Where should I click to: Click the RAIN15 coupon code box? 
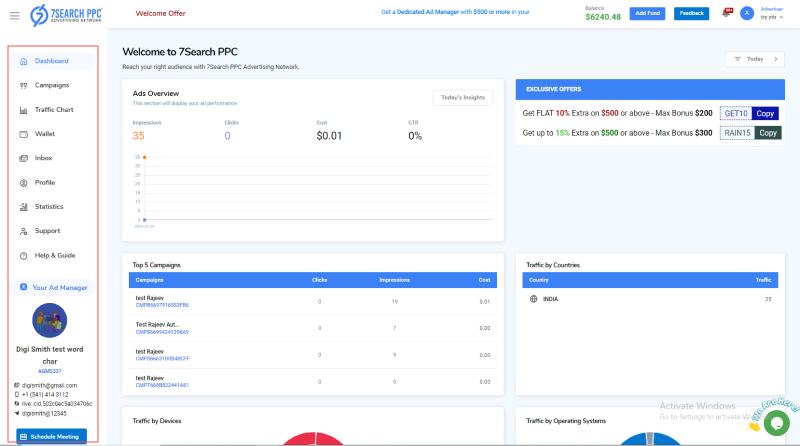[x=737, y=133]
